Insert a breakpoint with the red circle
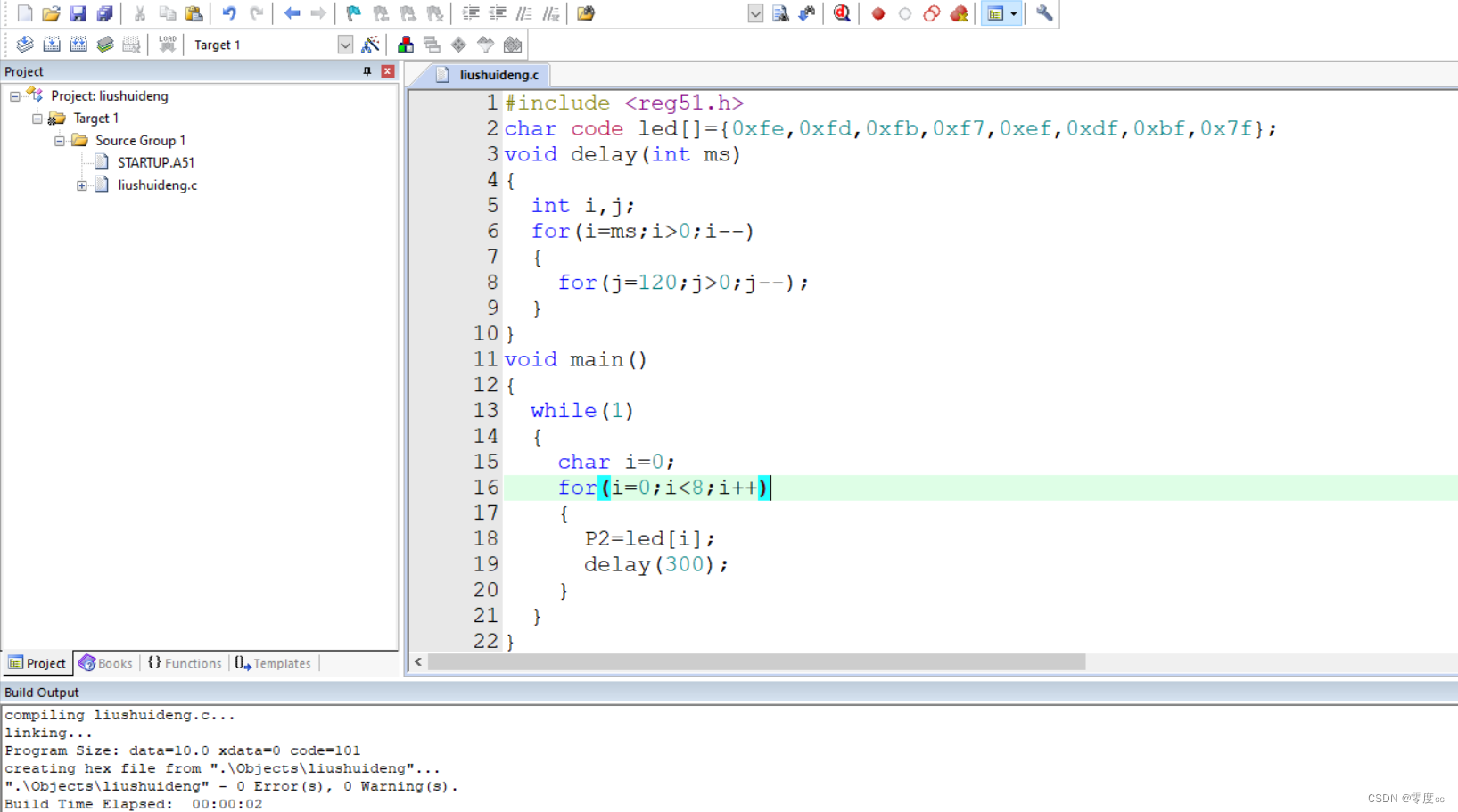 (878, 13)
